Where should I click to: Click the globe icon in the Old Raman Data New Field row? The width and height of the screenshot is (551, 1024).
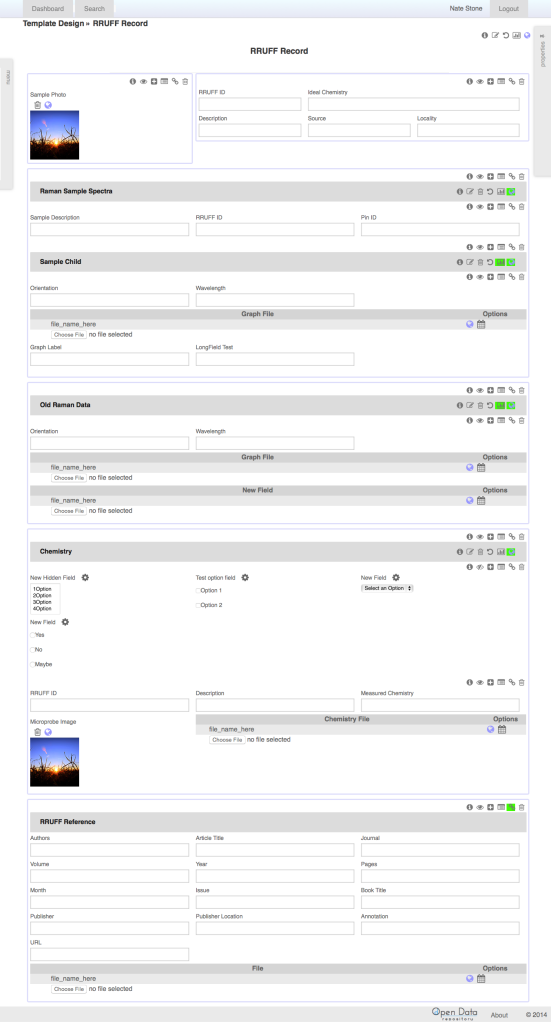(469, 501)
